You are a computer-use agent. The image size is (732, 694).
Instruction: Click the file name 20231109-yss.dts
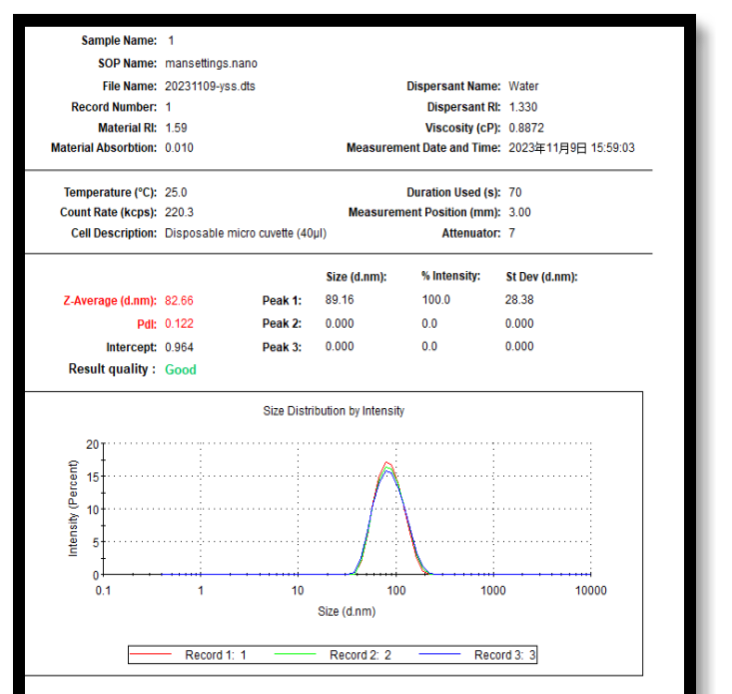pos(209,86)
